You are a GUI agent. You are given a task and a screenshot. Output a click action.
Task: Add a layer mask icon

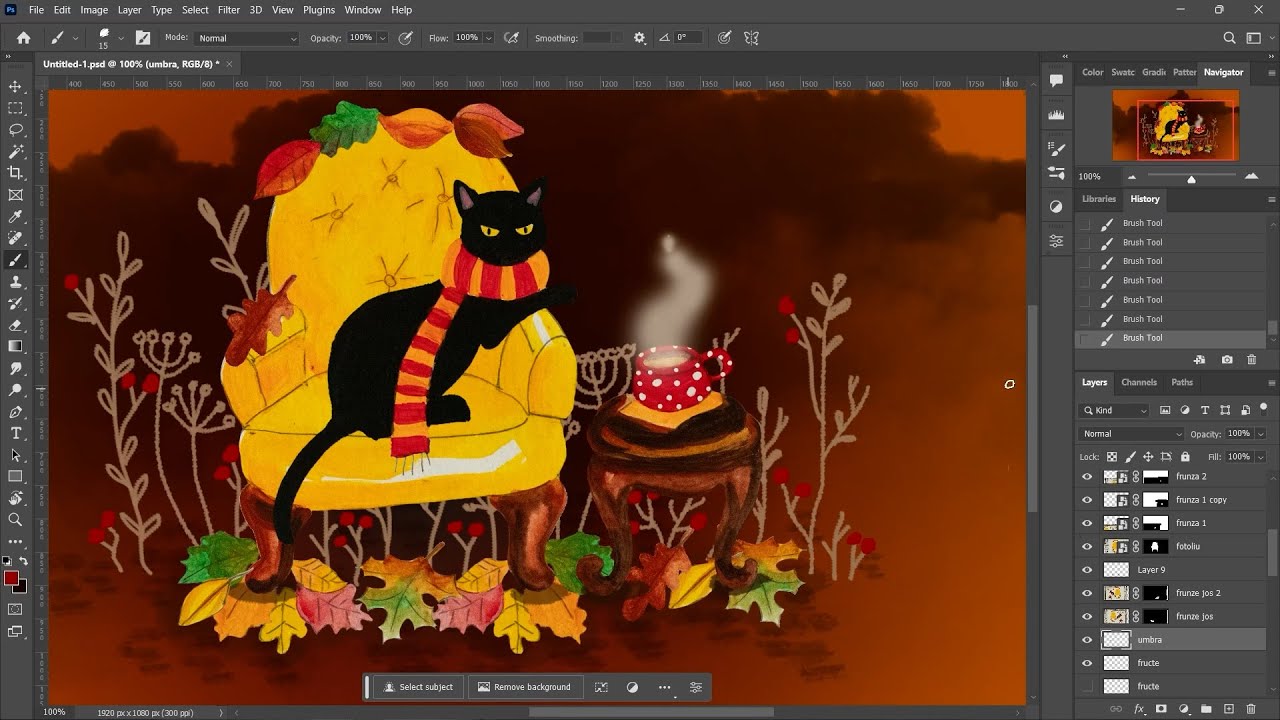pyautogui.click(x=1161, y=709)
